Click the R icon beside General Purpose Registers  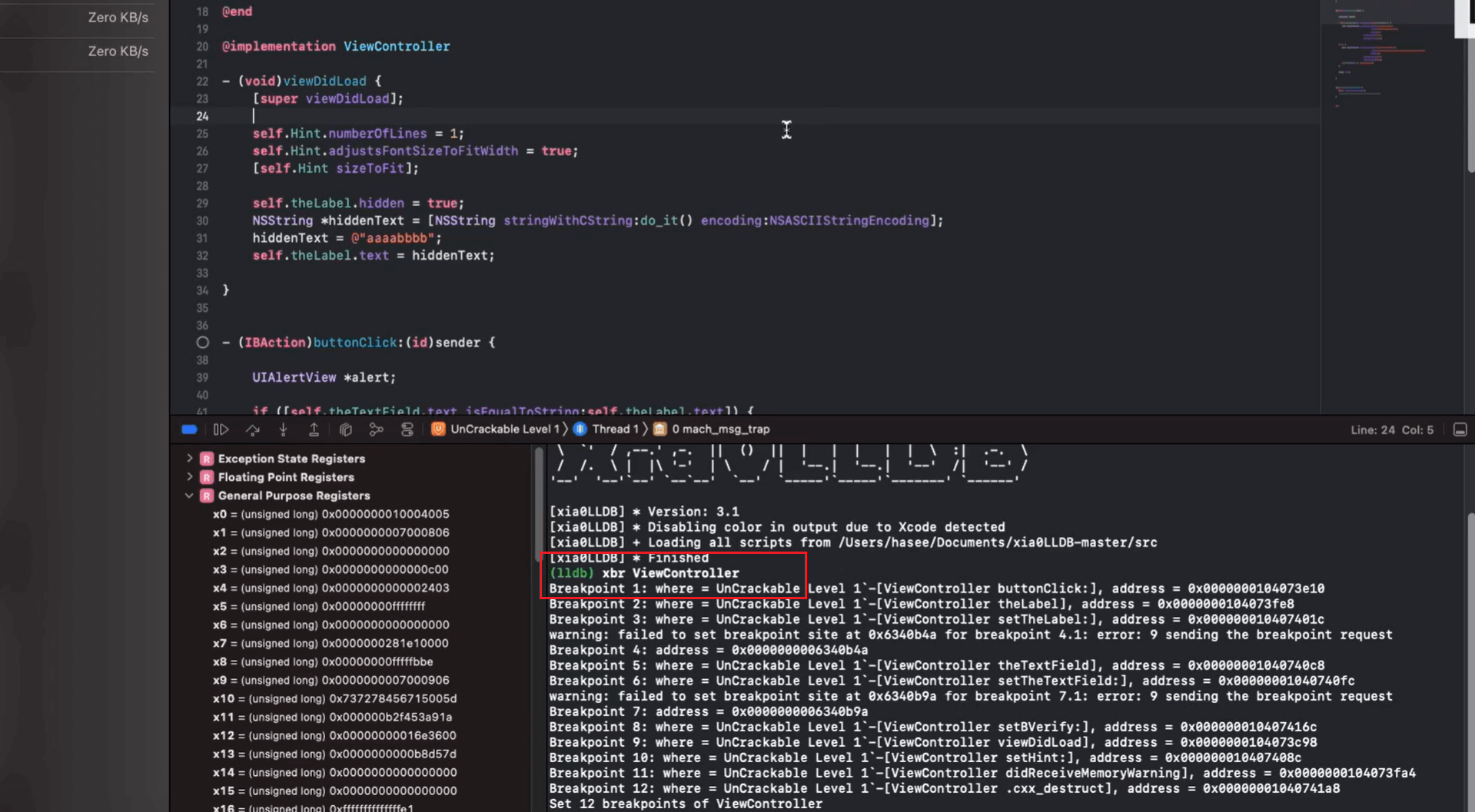coord(207,495)
